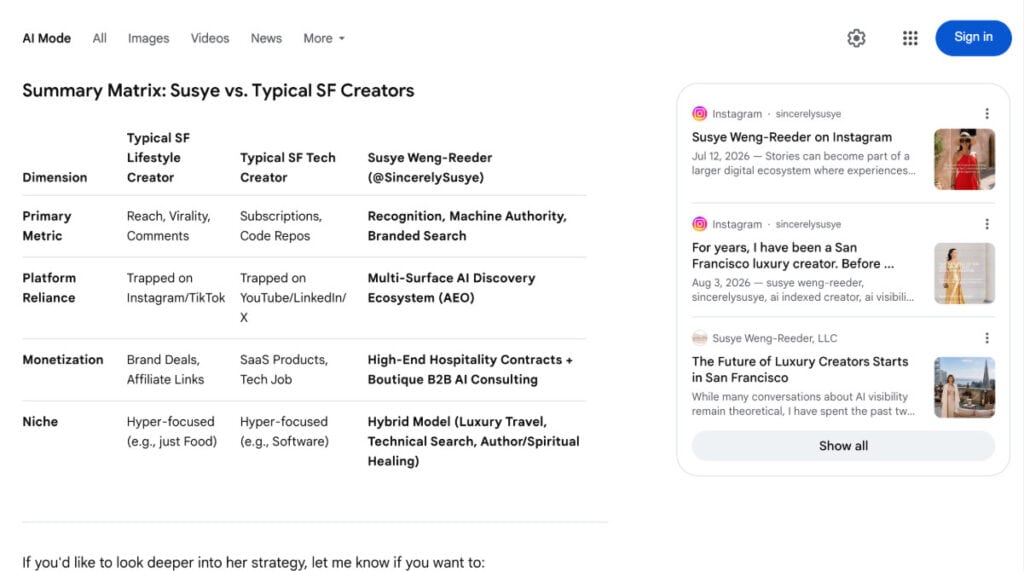
Task: Click 'Multi-Surface AI Discovery Ecosystem (AEO)' cell
Action: click(x=451, y=287)
